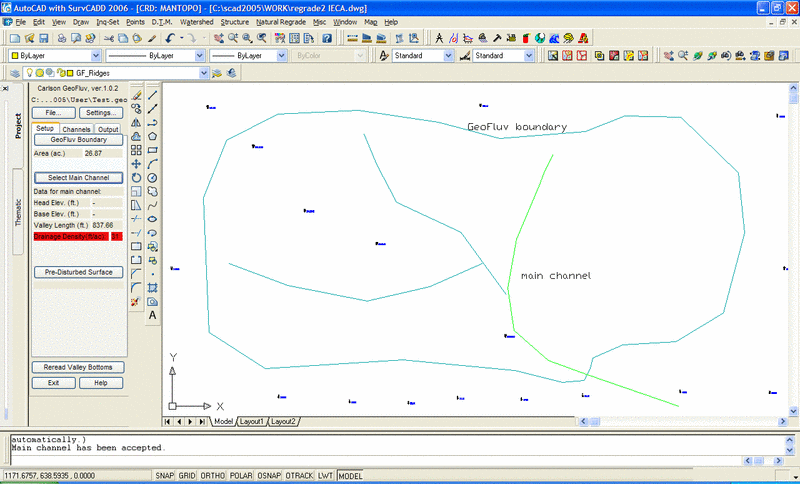Select the Circle draw tool

point(153,178)
